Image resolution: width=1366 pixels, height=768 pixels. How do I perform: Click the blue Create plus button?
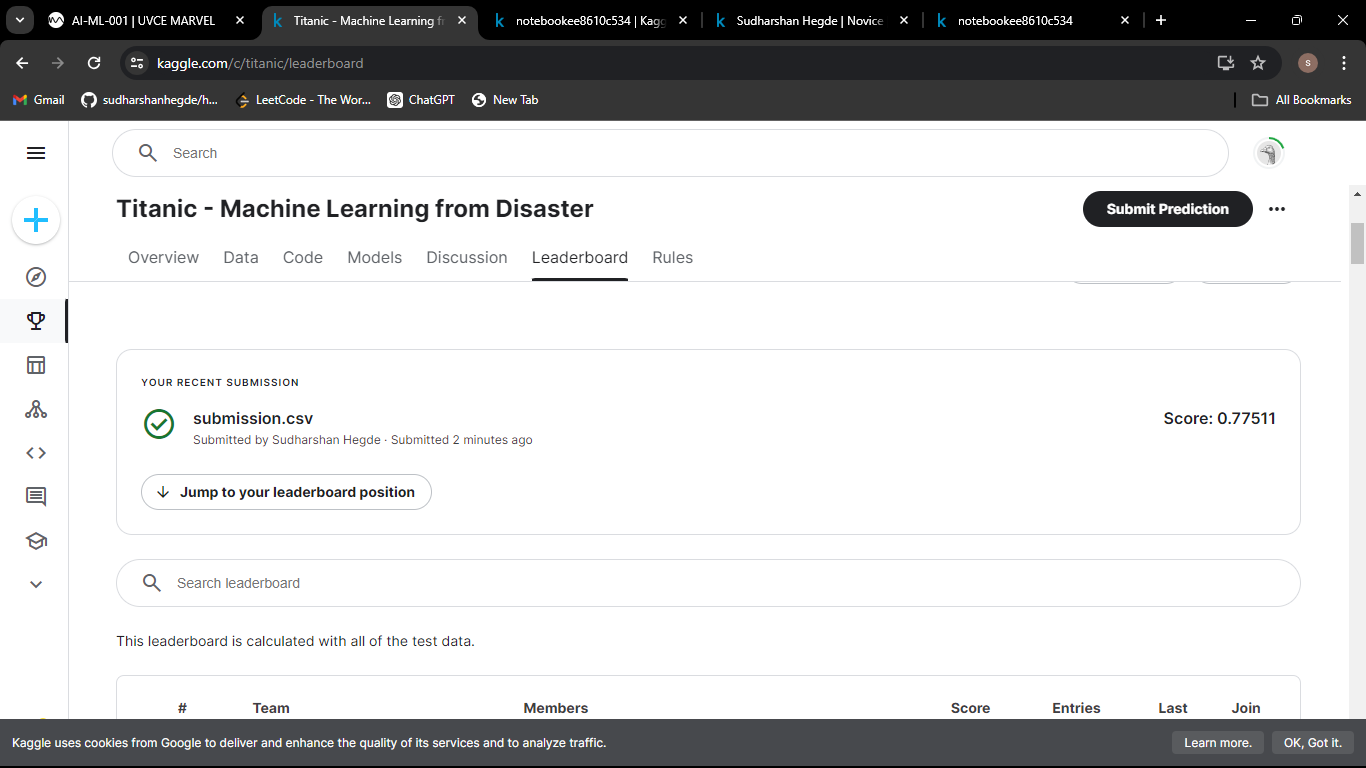pyautogui.click(x=36, y=220)
